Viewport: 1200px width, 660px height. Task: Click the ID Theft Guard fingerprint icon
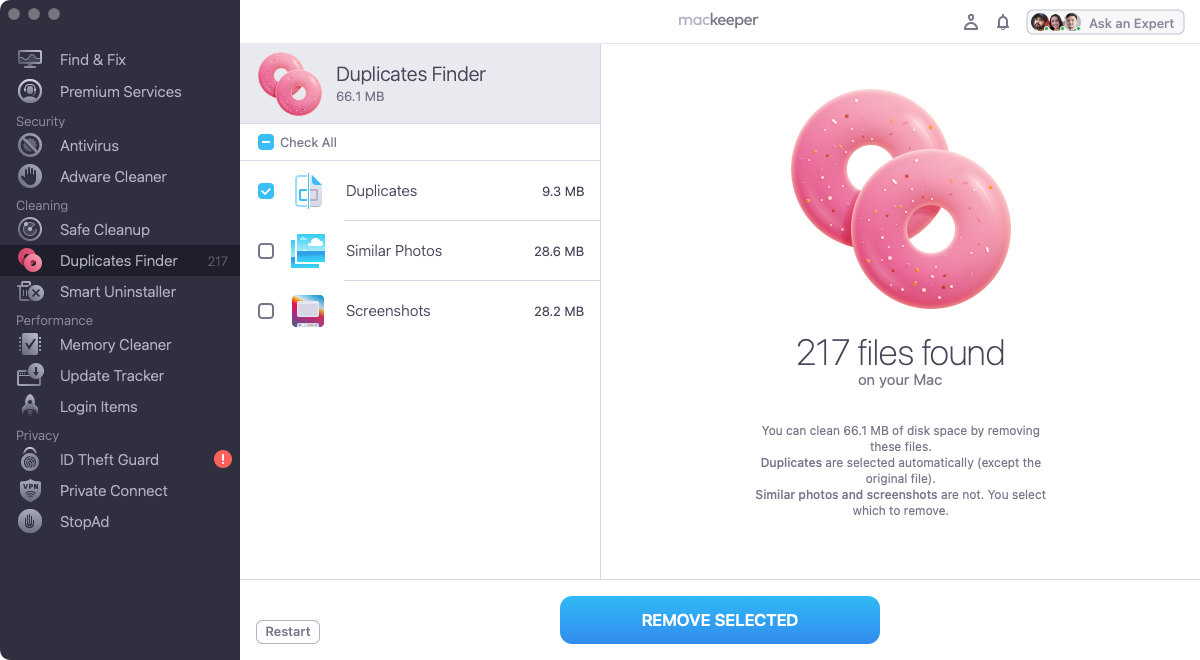click(30, 460)
